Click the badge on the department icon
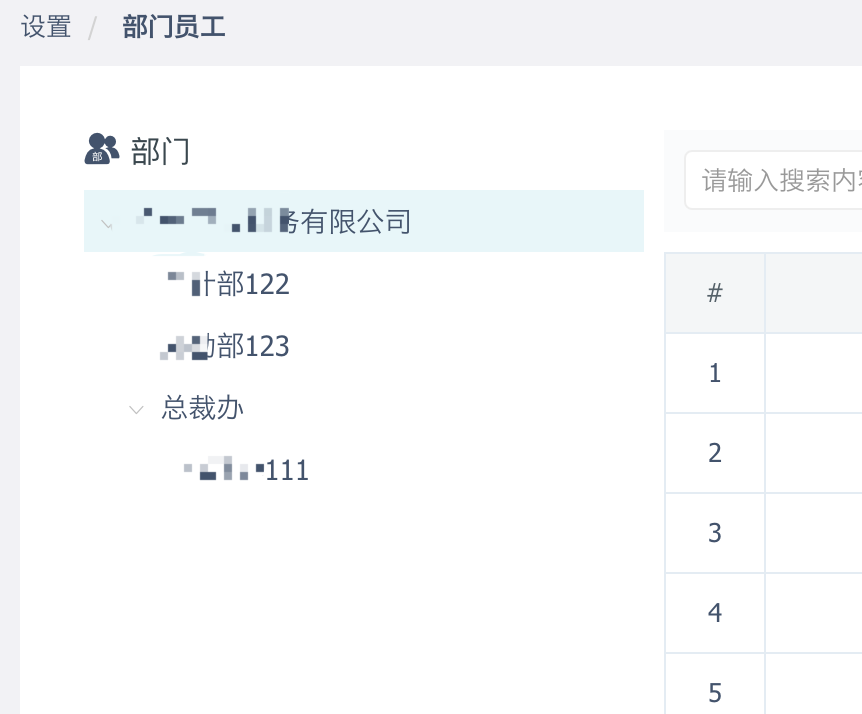The height and width of the screenshot is (714, 862). 96,158
